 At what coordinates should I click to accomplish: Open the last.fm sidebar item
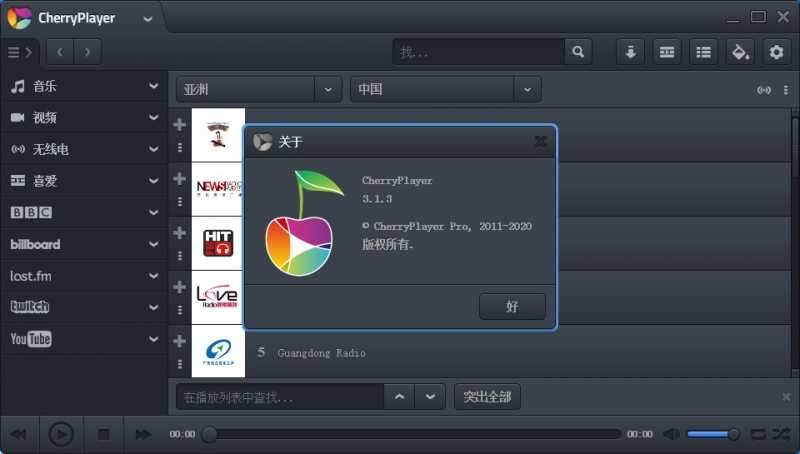31,276
